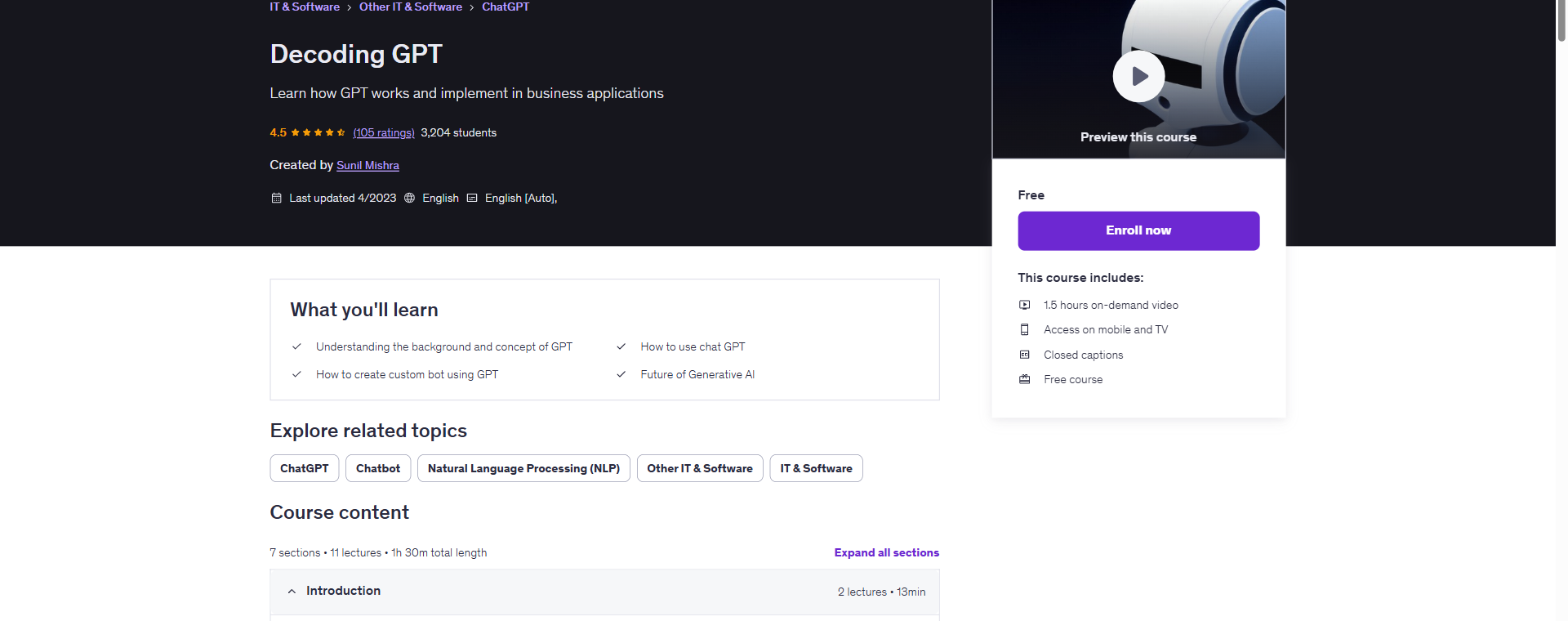This screenshot has width=1568, height=621.
Task: Select the Chatbot related topic
Action: (377, 468)
